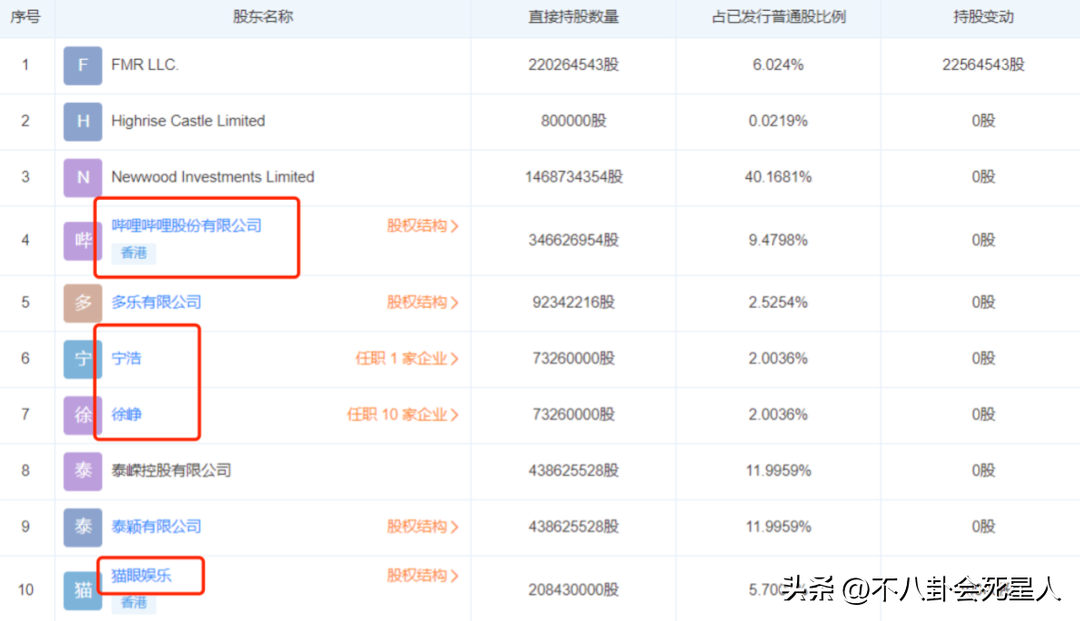
Task: Click 438625528股 in the 泰颖有限公司 row
Action: pyautogui.click(x=574, y=527)
